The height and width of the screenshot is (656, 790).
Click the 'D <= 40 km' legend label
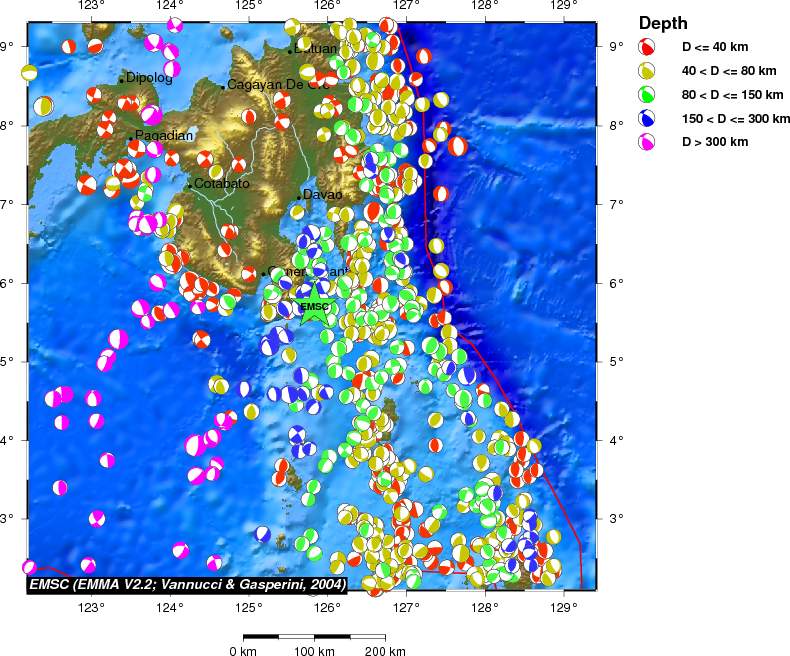click(x=714, y=47)
